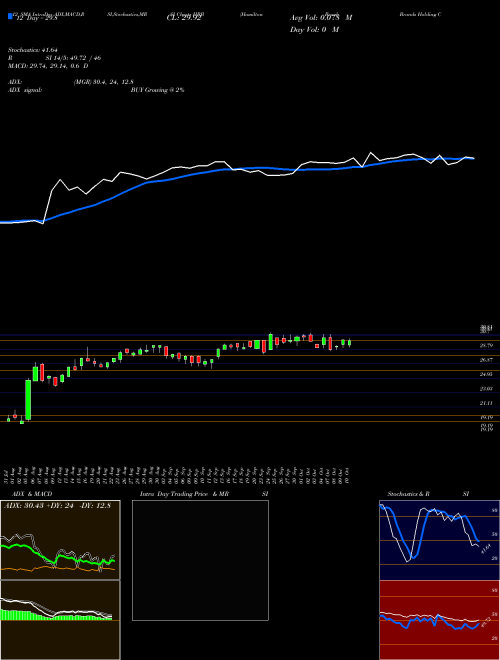Click the last green candlestick on the right
This screenshot has height=660, width=500.
pyautogui.click(x=349, y=343)
